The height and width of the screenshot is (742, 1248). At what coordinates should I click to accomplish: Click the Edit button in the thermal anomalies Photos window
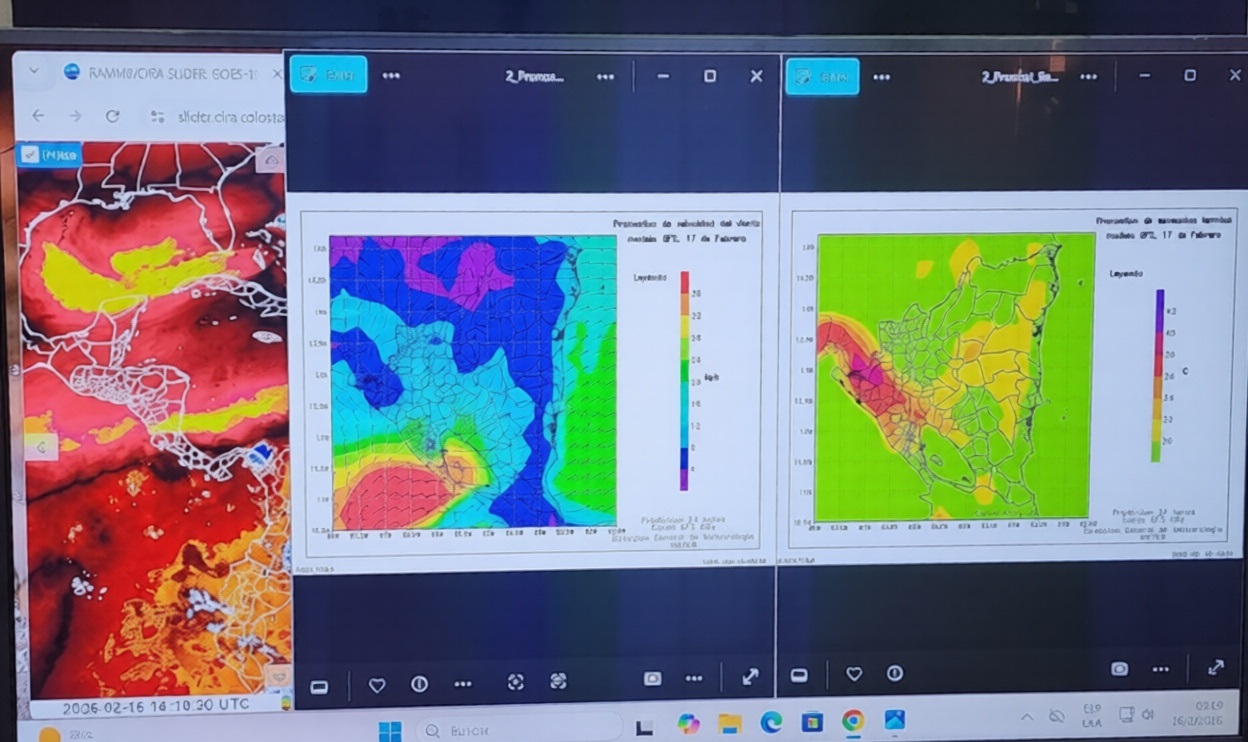click(822, 77)
